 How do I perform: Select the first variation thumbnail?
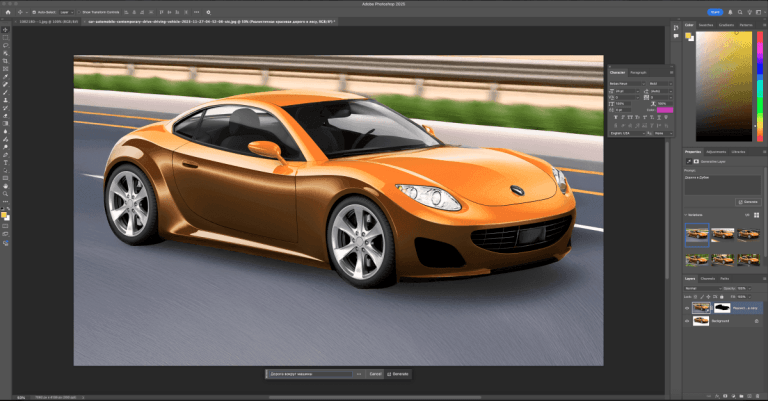pos(697,233)
